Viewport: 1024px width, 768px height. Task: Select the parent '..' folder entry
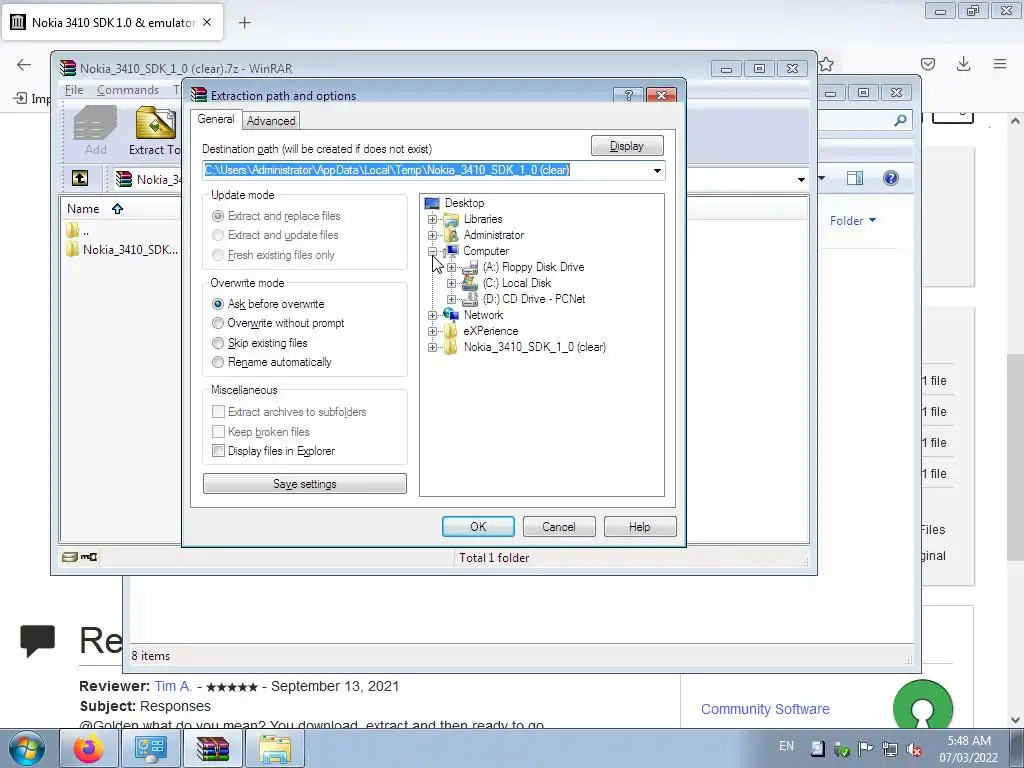coord(78,231)
